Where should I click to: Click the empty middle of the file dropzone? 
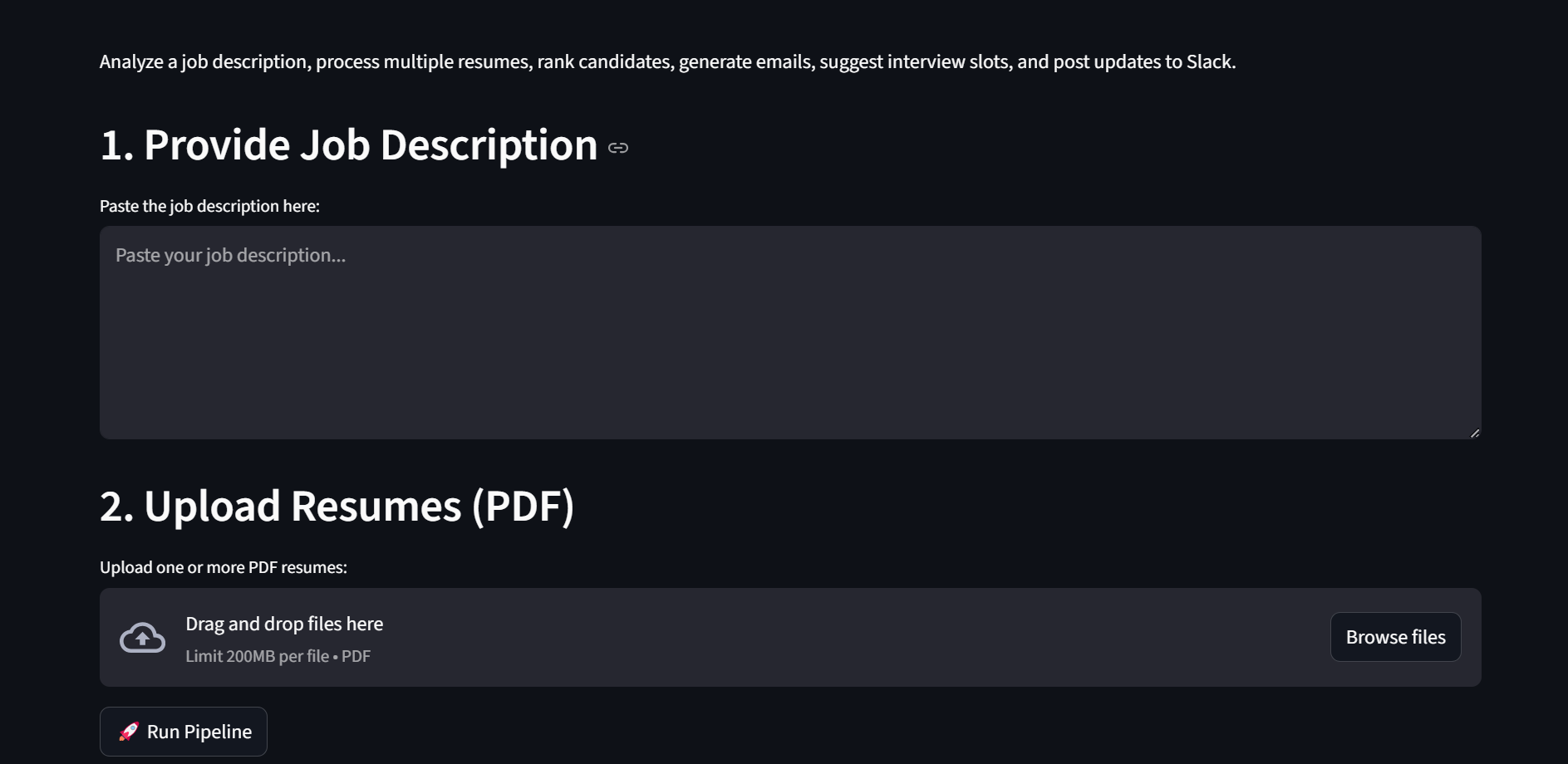[831, 638]
